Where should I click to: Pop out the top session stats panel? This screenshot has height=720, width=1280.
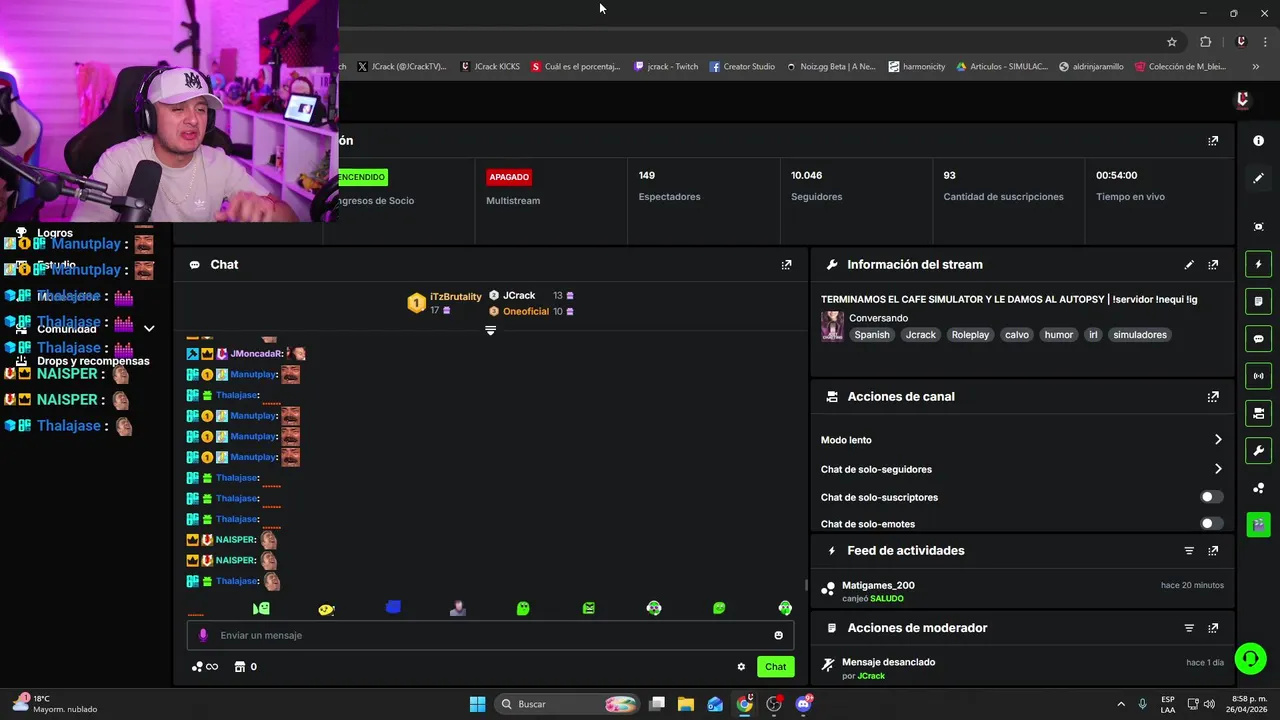point(1213,141)
